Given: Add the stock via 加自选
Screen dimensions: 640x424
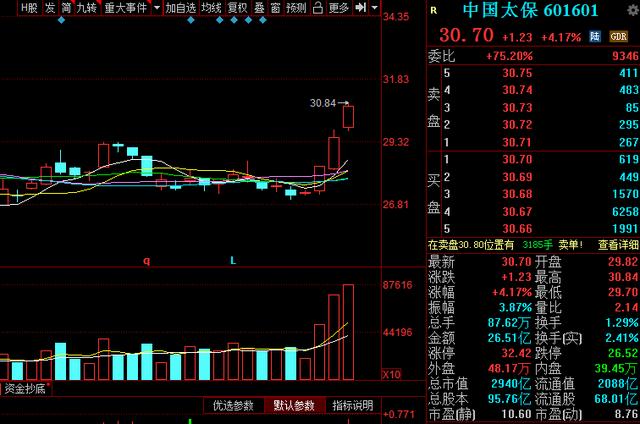Looking at the screenshot, I should point(181,8).
